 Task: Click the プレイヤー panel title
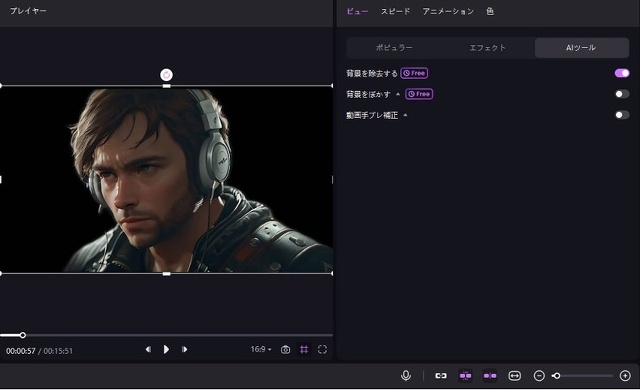(28, 11)
